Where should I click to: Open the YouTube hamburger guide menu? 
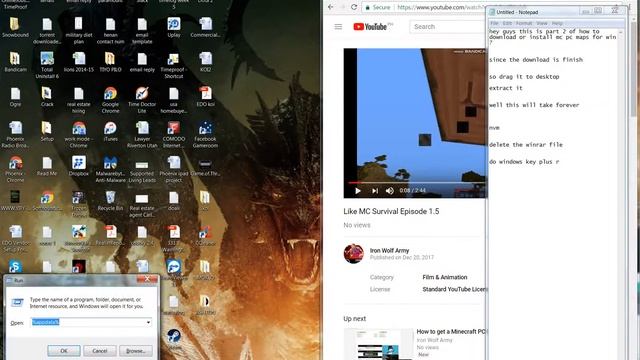338,27
